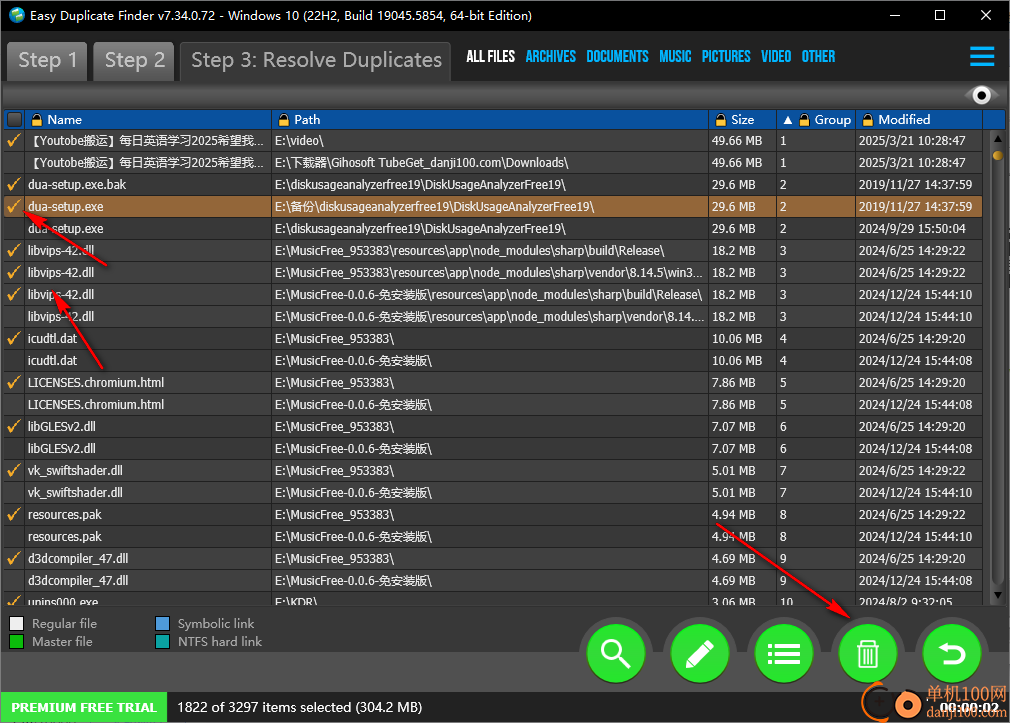The height and width of the screenshot is (723, 1010).
Task: Click the green Master file color swatch
Action: pyautogui.click(x=17, y=642)
